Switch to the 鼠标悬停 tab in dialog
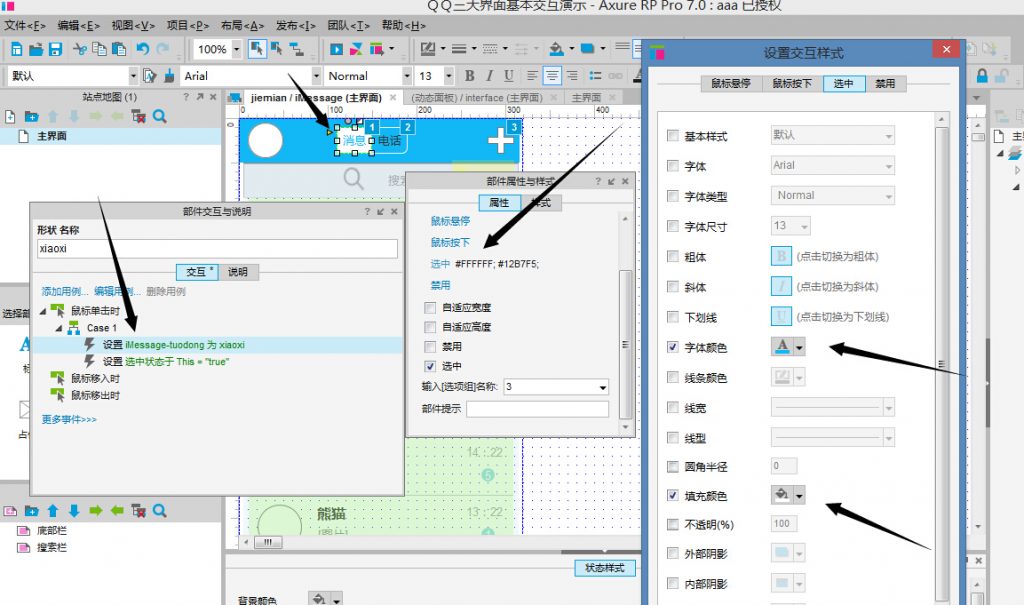The height and width of the screenshot is (605, 1024). pyautogui.click(x=731, y=84)
